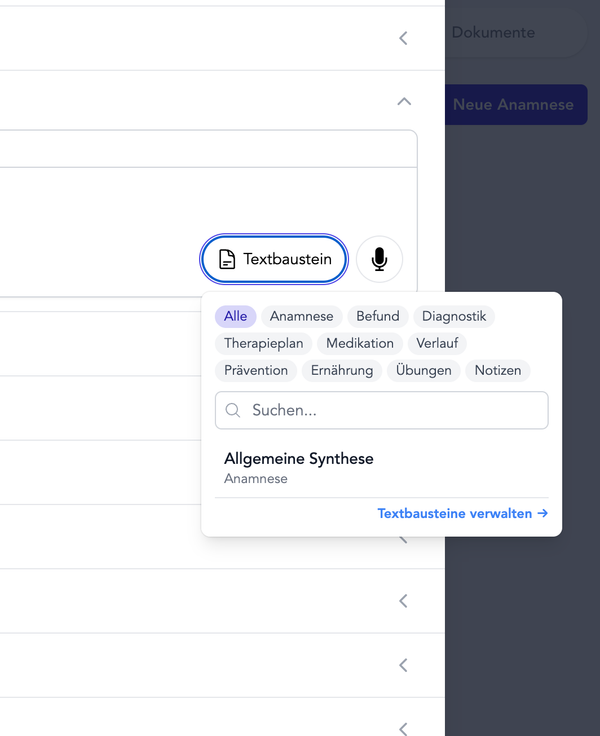Viewport: 600px width, 736px height.
Task: Choose the Übungen filter chip
Action: point(423,370)
